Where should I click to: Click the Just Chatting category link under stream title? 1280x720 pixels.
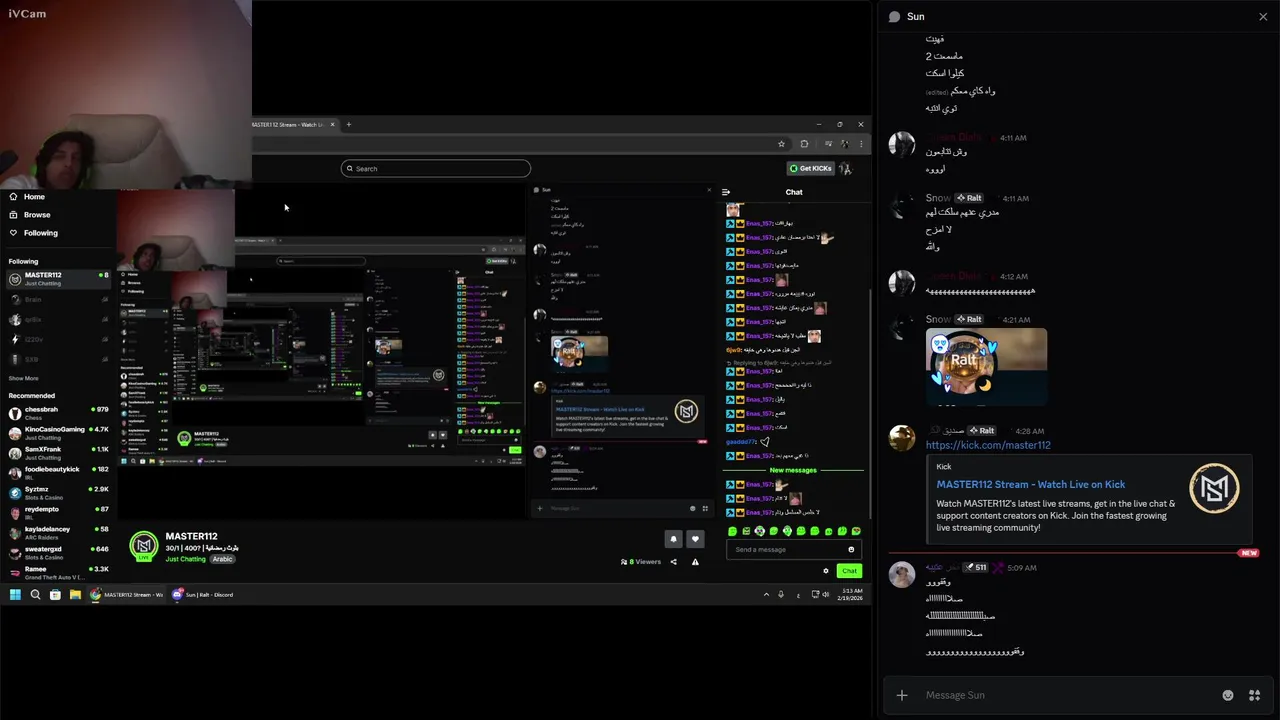[x=185, y=559]
